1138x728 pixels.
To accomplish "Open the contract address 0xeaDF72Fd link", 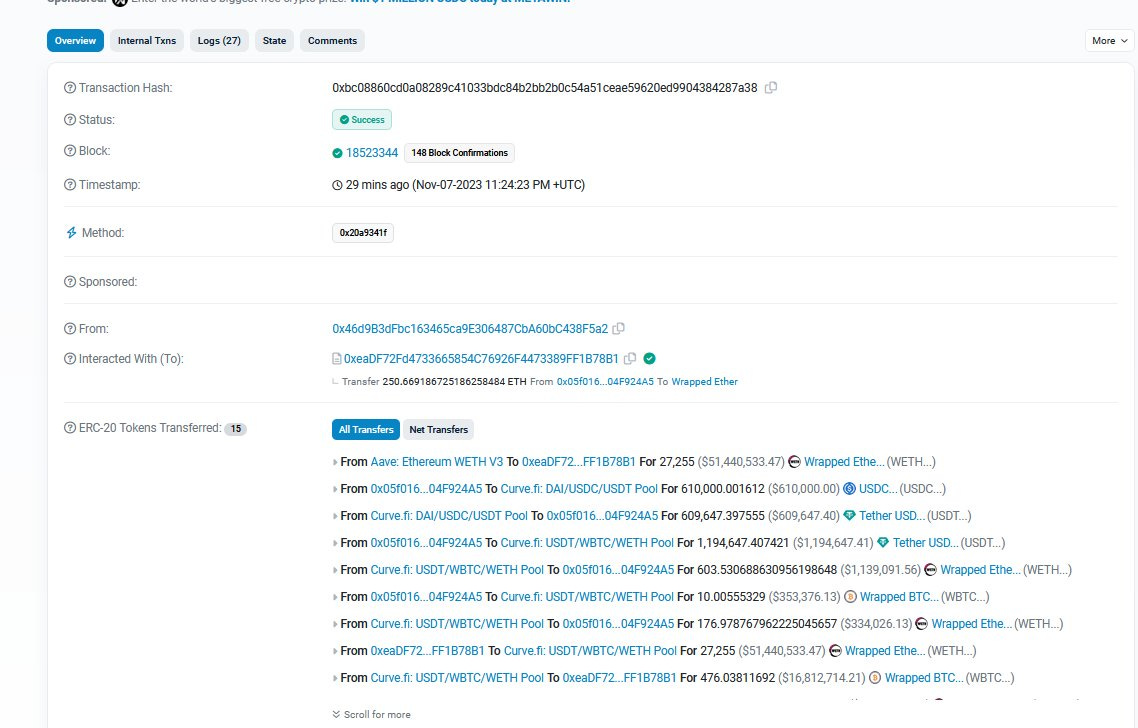I will coord(481,359).
